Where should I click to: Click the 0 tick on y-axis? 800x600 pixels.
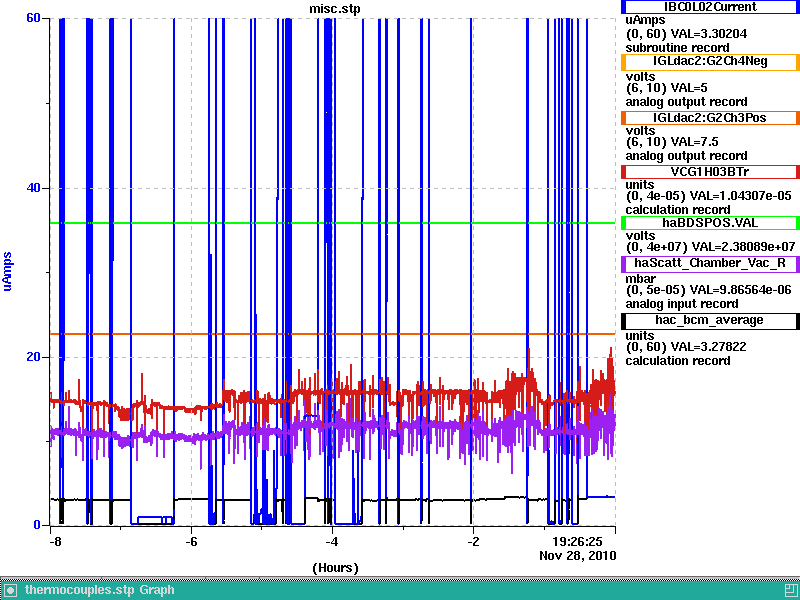click(x=37, y=524)
